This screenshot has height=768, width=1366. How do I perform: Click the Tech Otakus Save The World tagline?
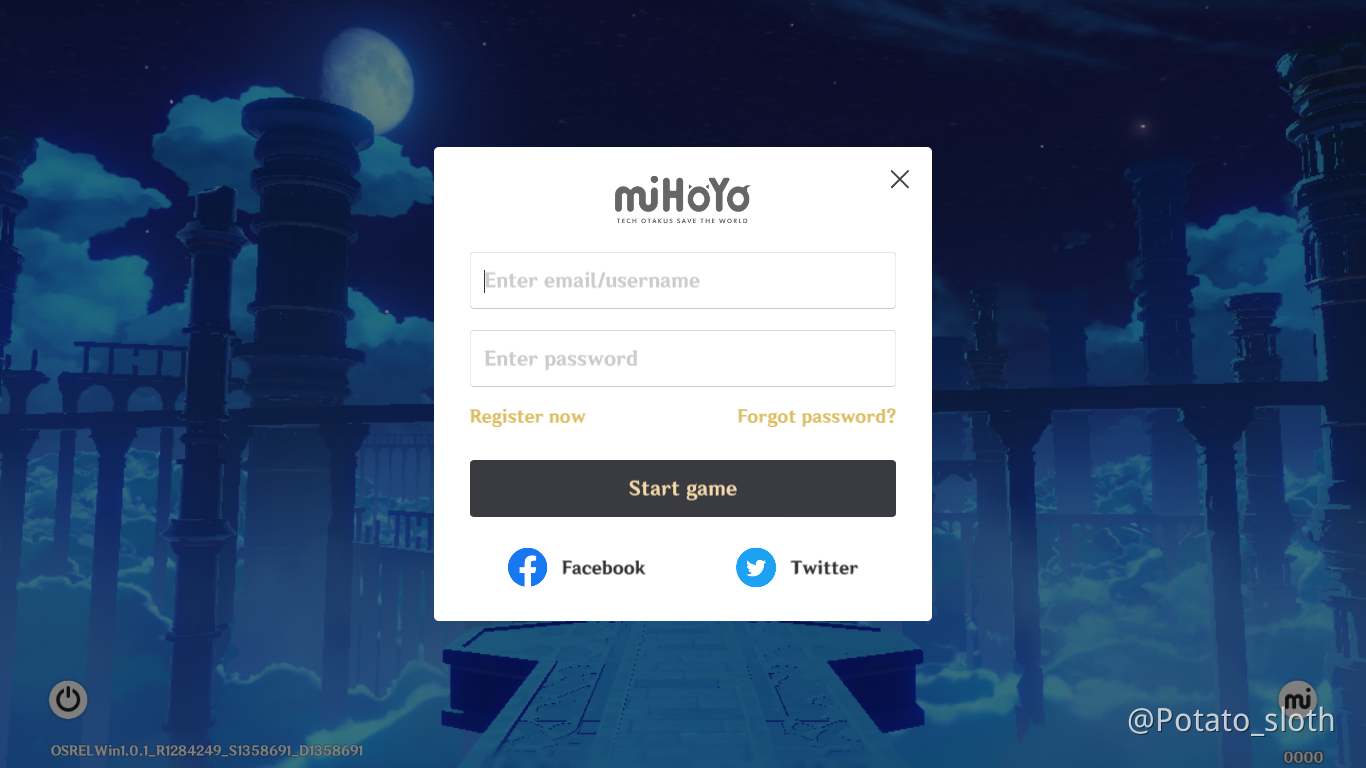682,220
